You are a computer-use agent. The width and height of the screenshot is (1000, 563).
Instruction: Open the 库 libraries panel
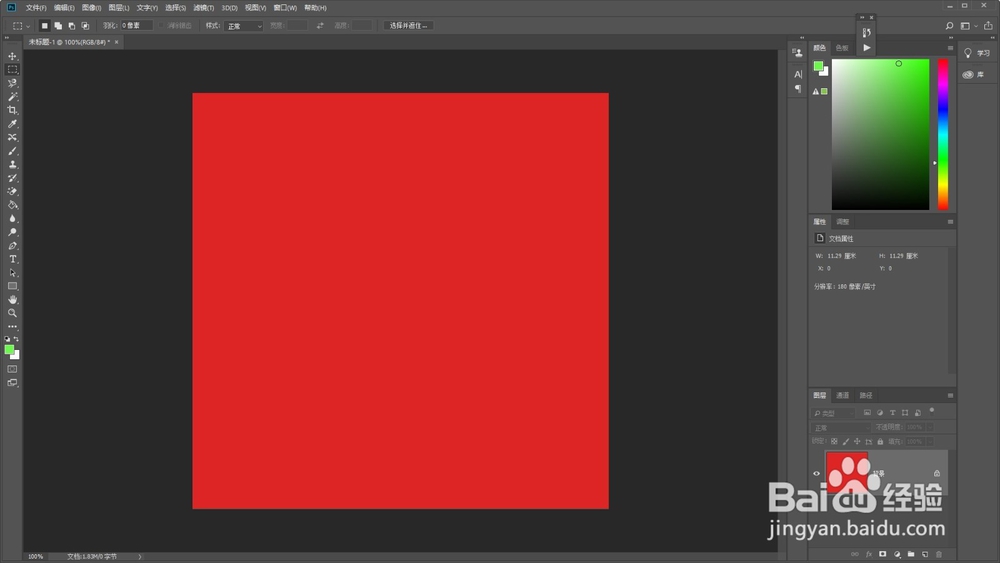974,75
